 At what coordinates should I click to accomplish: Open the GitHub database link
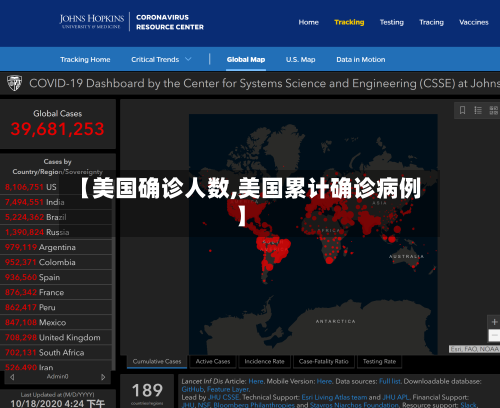tap(192, 389)
